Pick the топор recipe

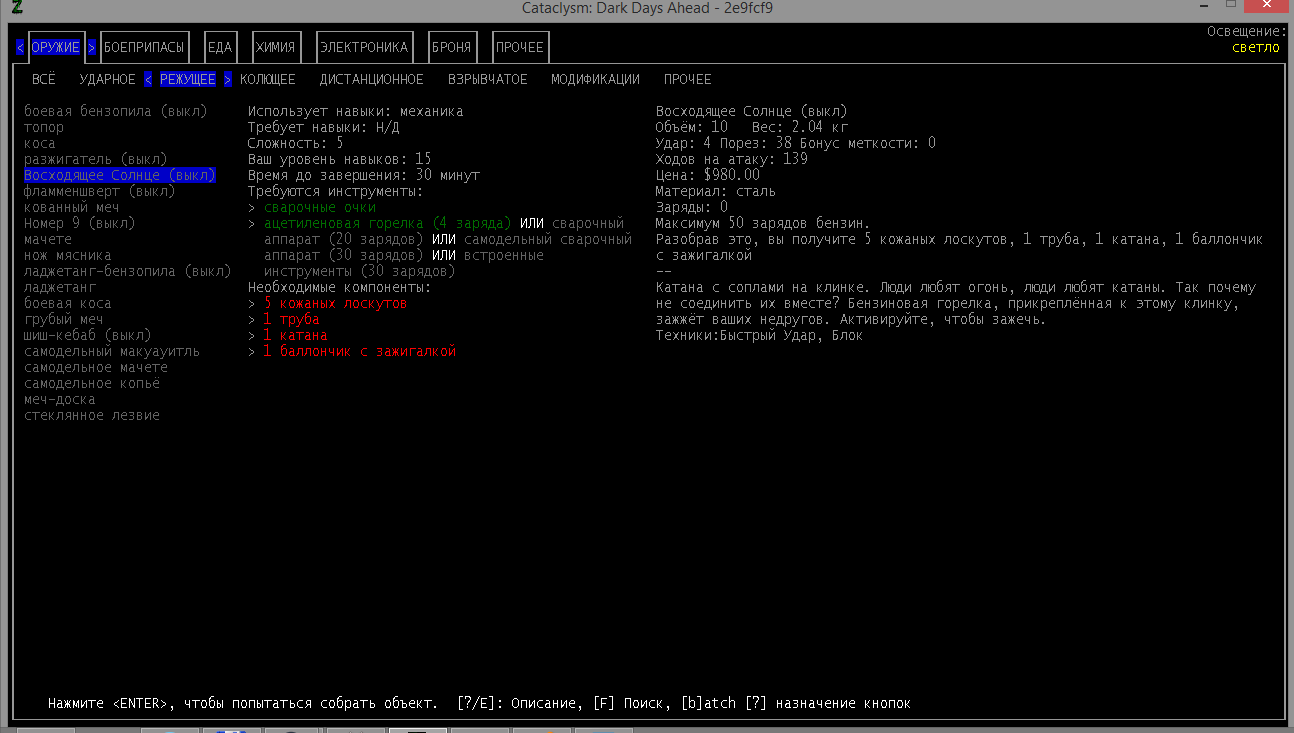pos(44,127)
